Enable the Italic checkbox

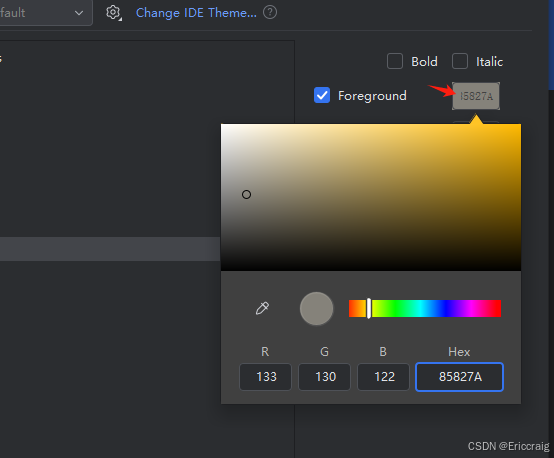click(460, 61)
